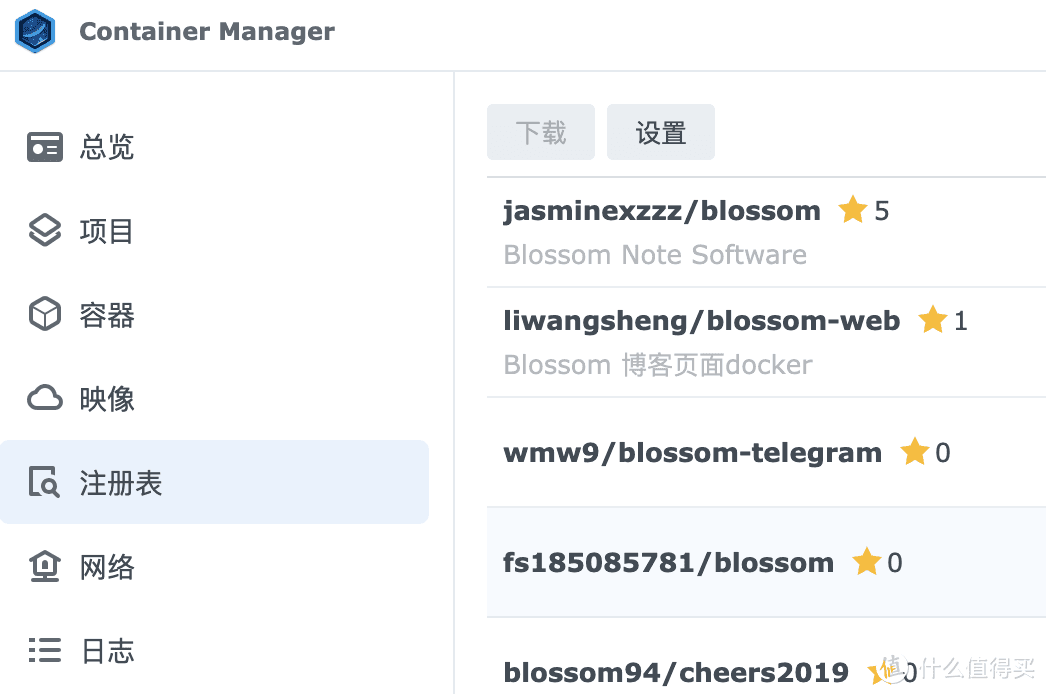The image size is (1046, 694).
Task: Click the star beside wmw9/blossom-telegram
Action: coord(914,452)
